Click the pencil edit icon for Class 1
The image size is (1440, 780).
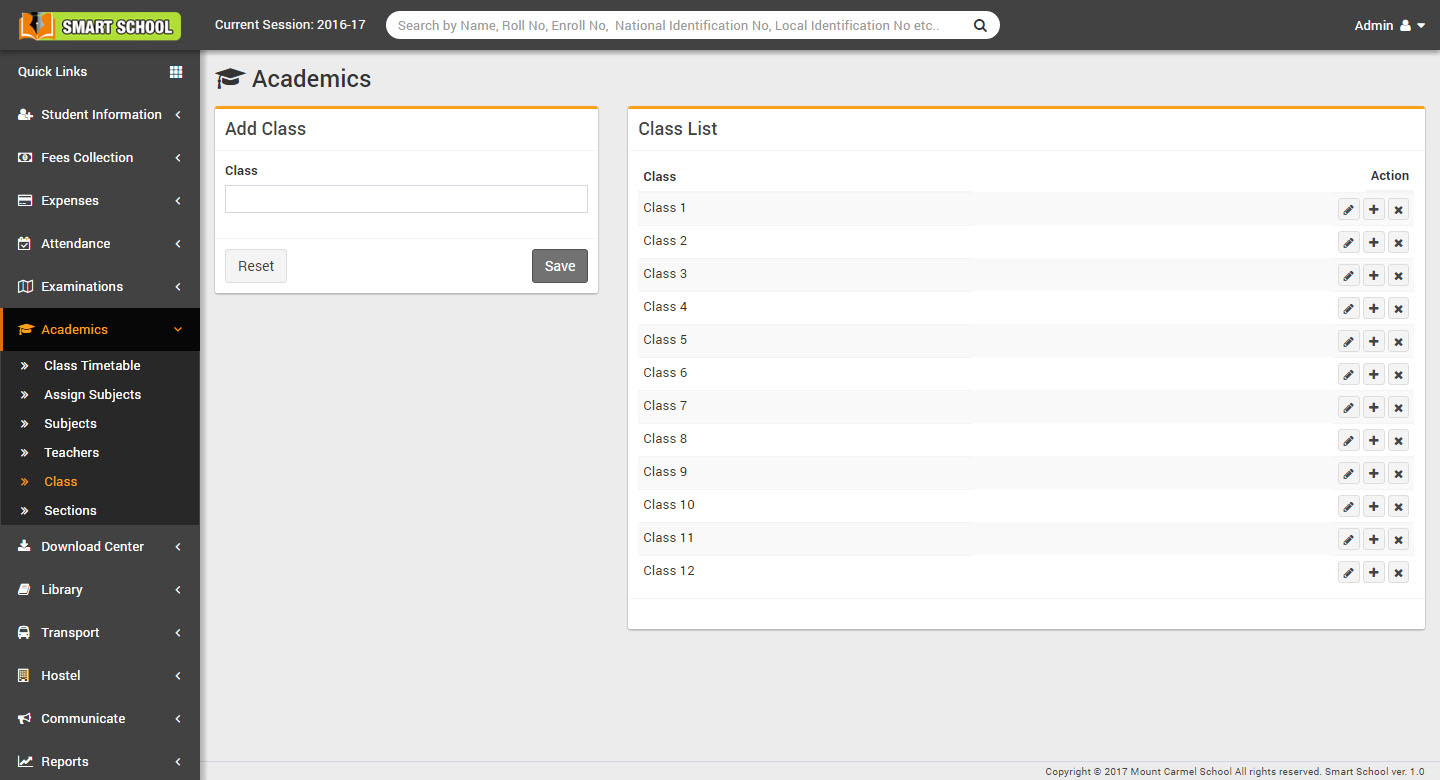coord(1348,209)
